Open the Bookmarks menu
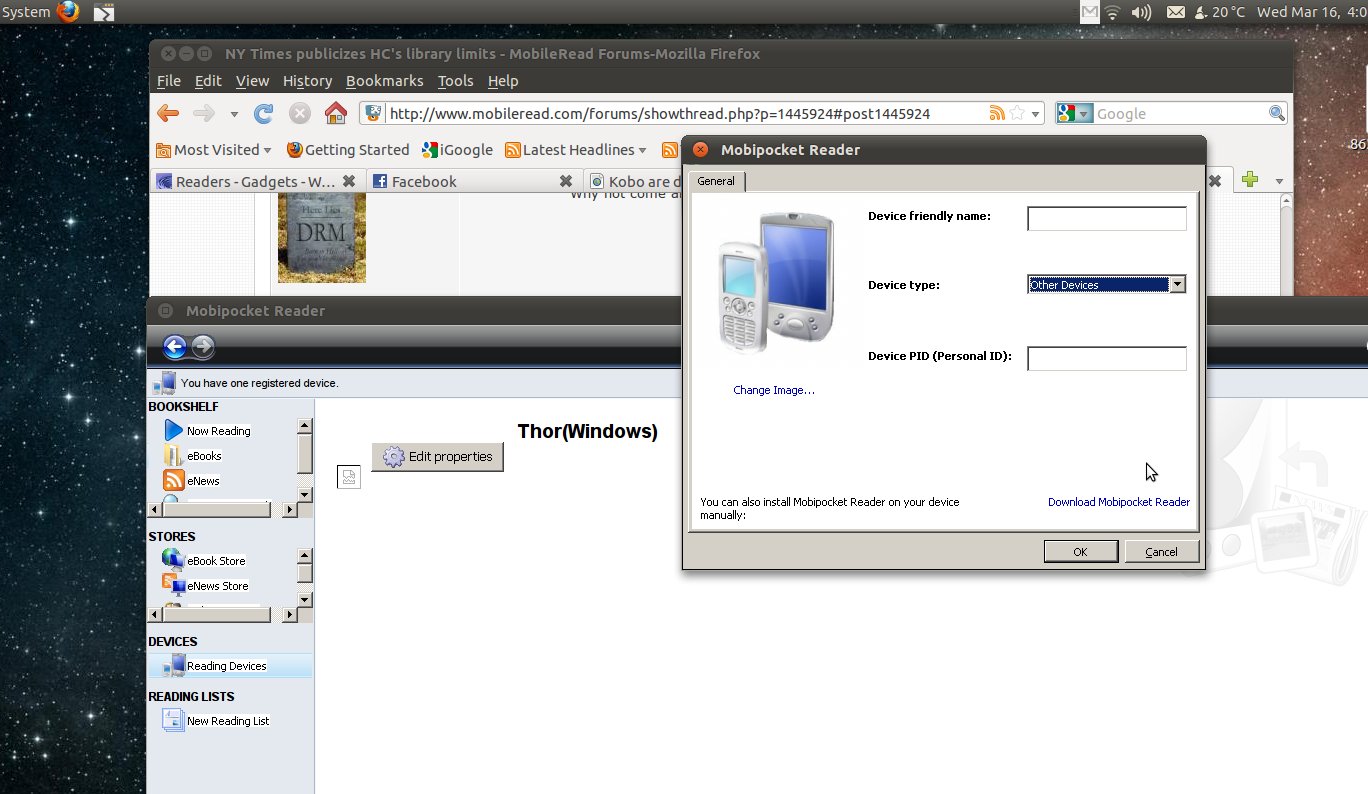The width and height of the screenshot is (1368, 794). (x=385, y=81)
